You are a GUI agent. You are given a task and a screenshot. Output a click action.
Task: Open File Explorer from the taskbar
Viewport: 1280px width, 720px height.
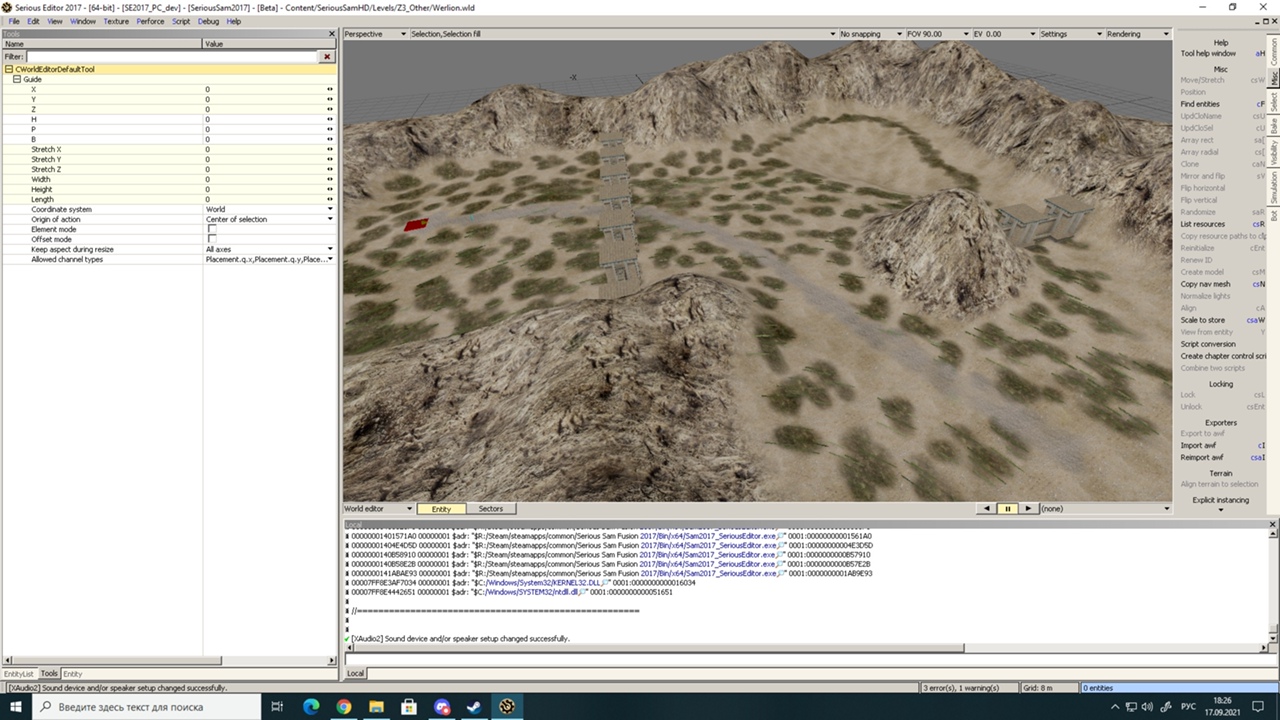point(377,707)
